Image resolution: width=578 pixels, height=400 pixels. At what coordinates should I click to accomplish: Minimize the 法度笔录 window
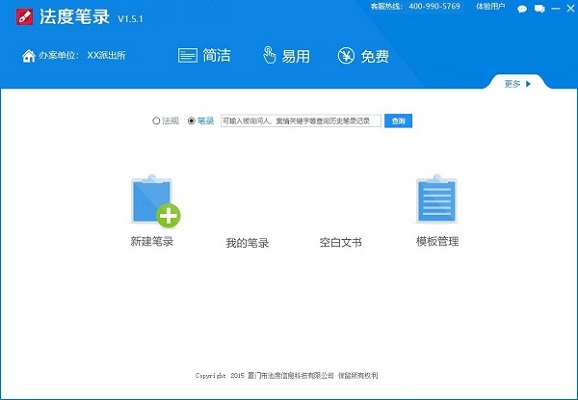(556, 9)
